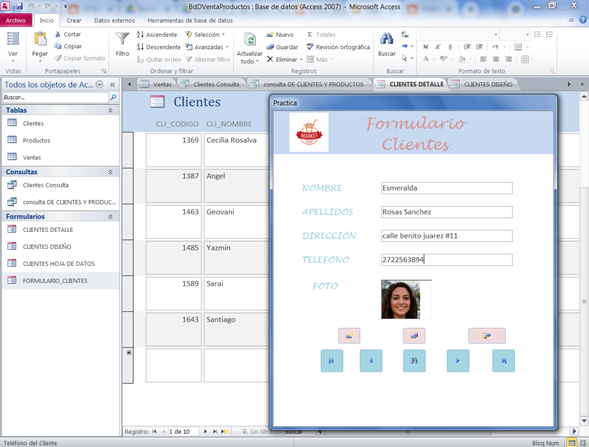The image size is (589, 447).
Task: Collapse the navigation pane shutter bar
Action: pos(112,85)
